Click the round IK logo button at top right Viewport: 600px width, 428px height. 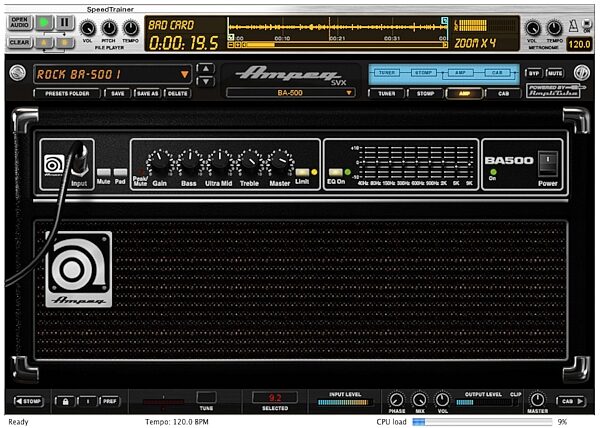(x=582, y=73)
